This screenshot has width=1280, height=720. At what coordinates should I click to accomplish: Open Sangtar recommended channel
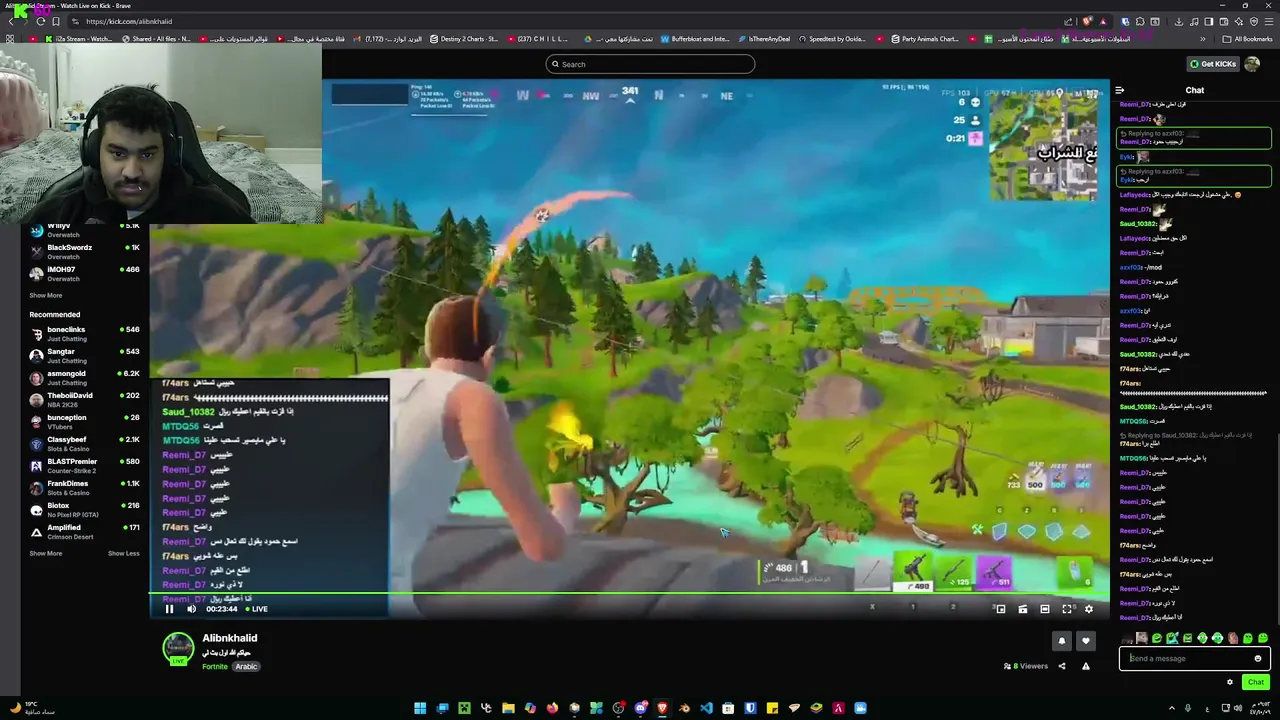click(x=85, y=355)
